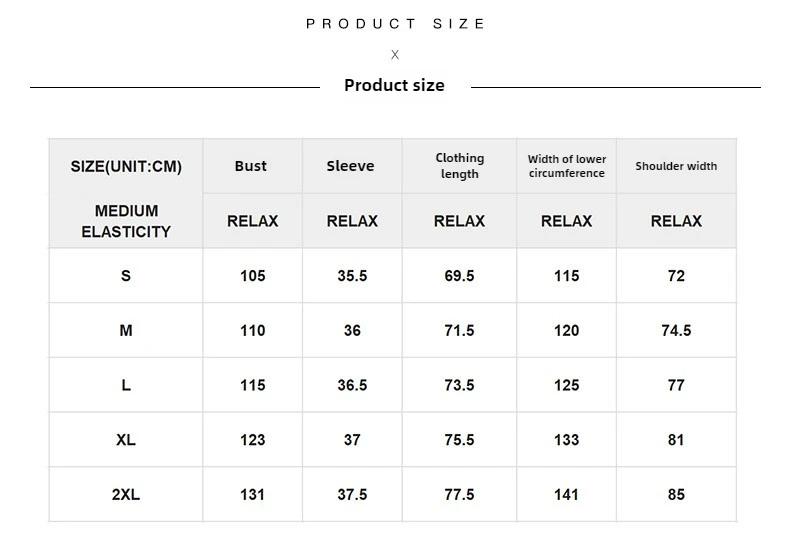
Task: Click the Clothing length column header
Action: (x=459, y=166)
